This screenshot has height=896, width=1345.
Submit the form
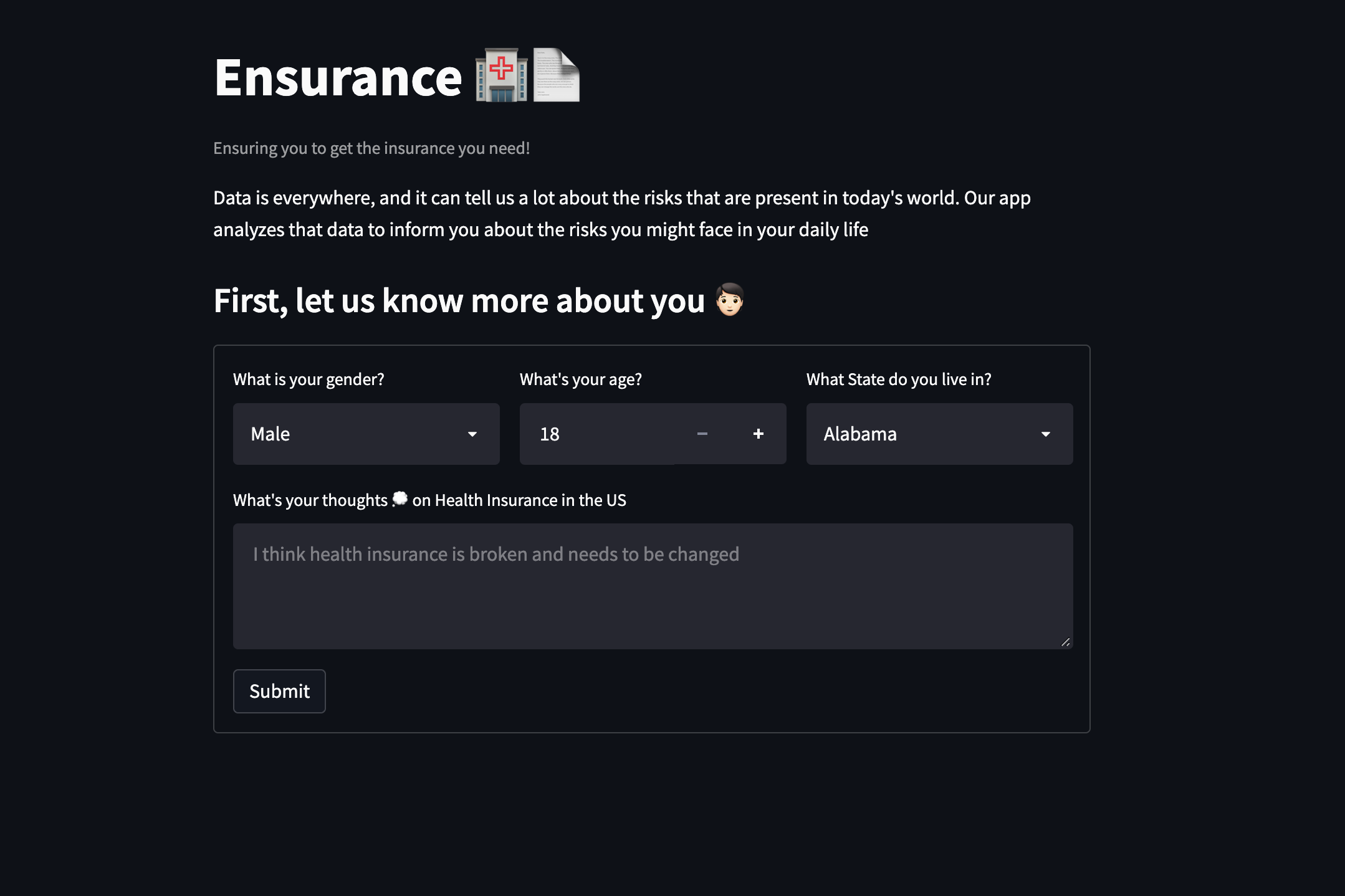[x=279, y=691]
